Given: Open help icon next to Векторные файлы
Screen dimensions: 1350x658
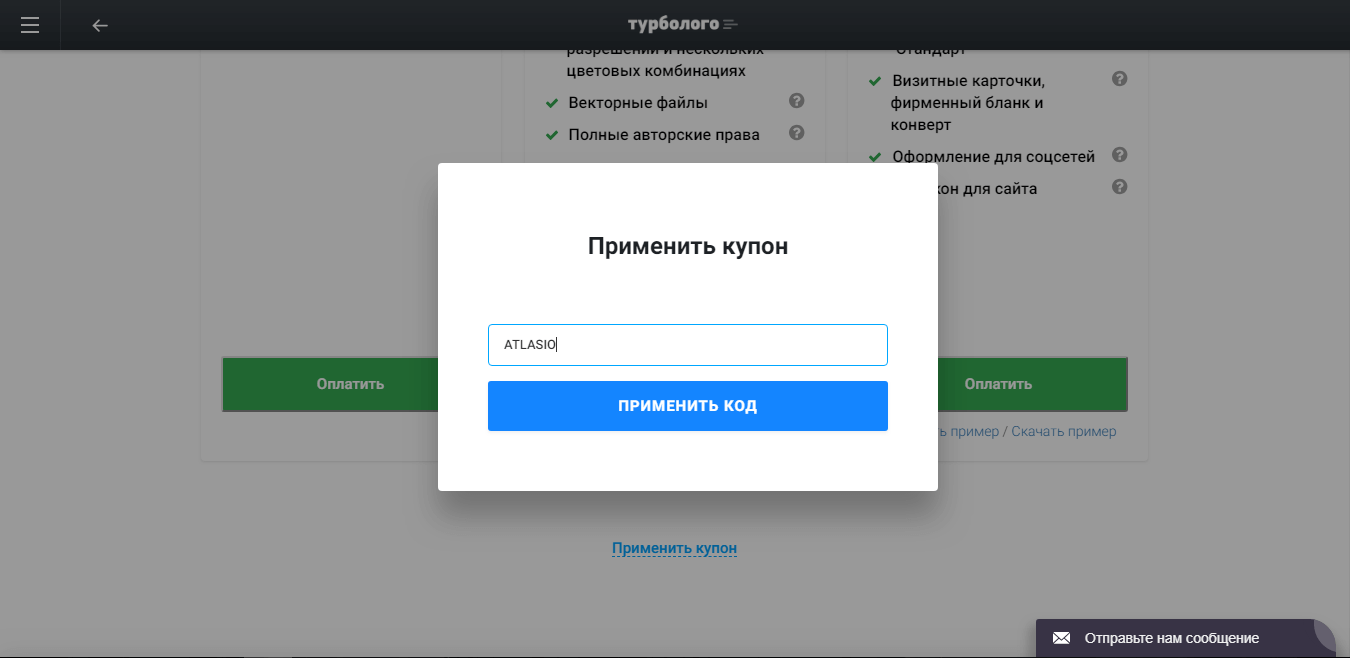Looking at the screenshot, I should click(x=796, y=101).
